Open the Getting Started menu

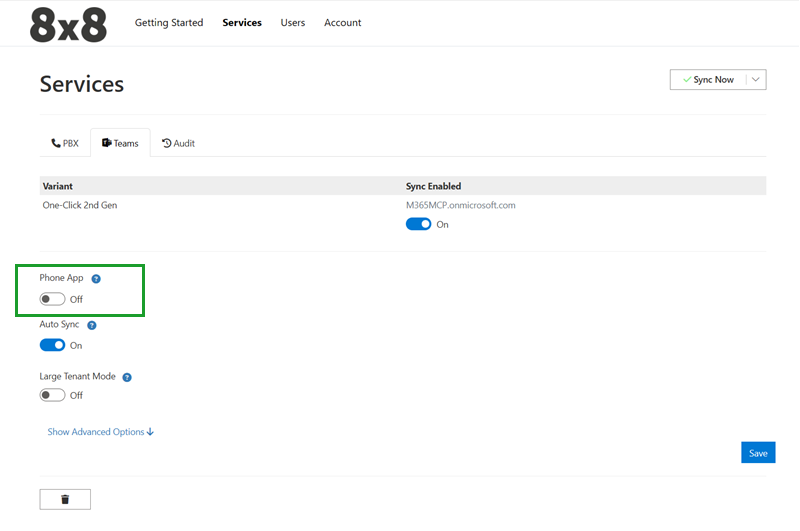(x=169, y=23)
